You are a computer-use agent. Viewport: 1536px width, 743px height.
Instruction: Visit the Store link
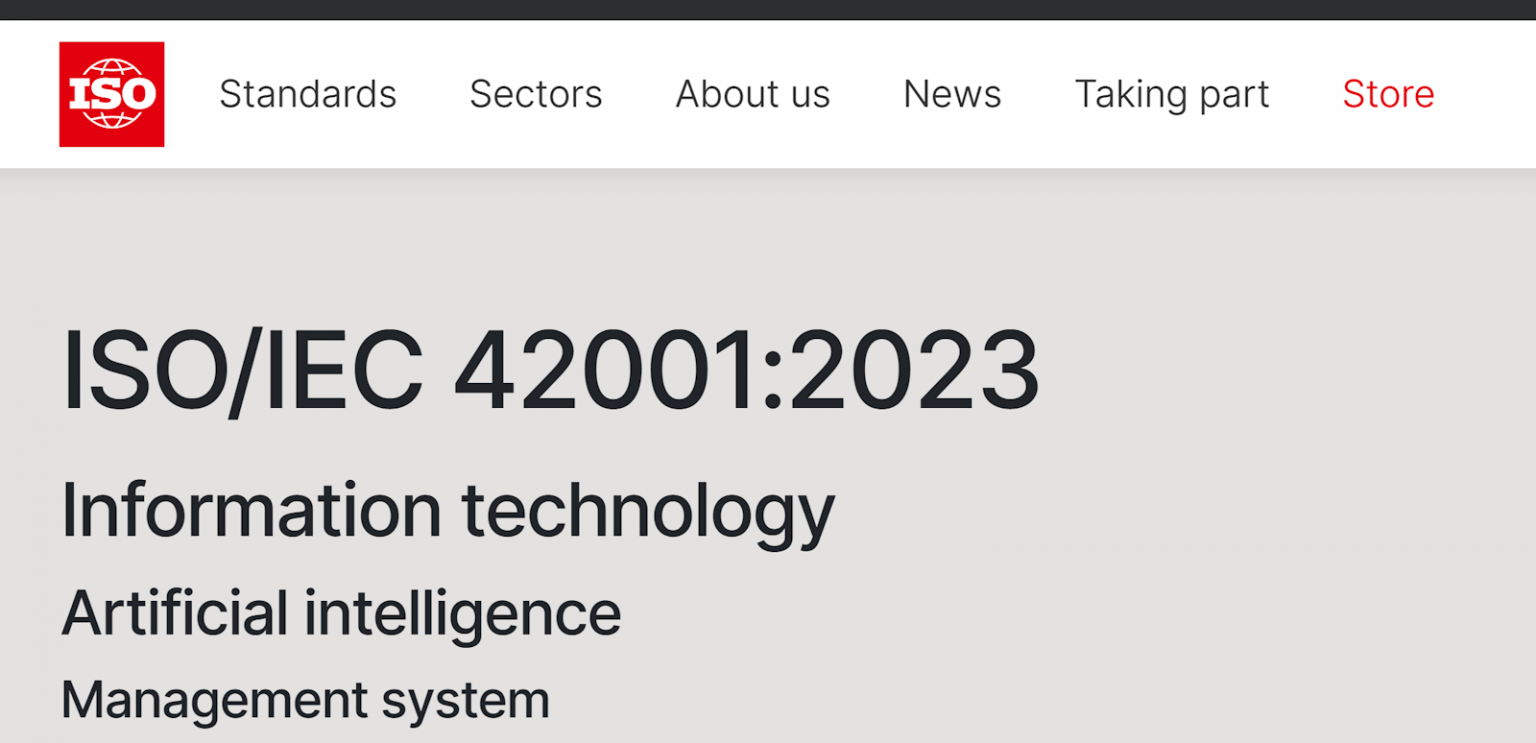point(1388,94)
